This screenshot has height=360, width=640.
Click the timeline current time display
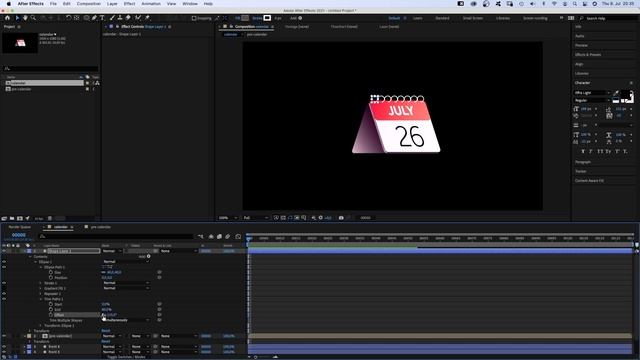tap(19, 235)
